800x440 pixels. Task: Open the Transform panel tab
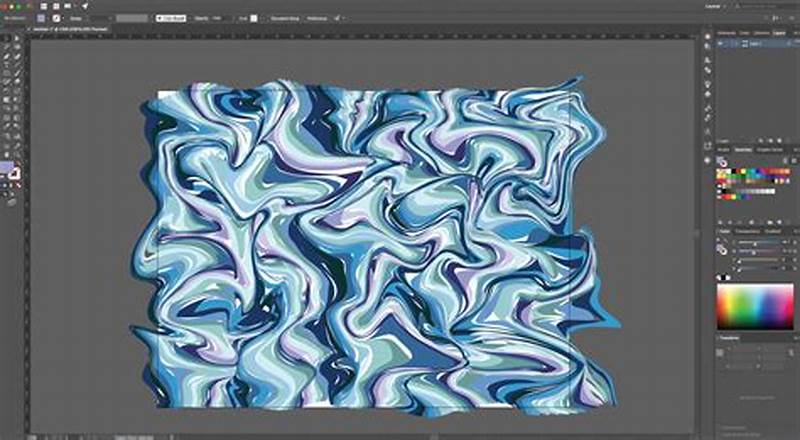730,338
